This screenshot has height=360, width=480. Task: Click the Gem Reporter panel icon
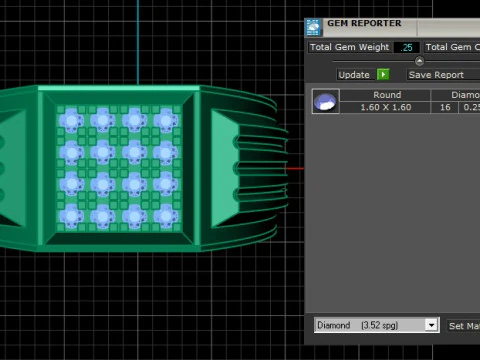(313, 27)
